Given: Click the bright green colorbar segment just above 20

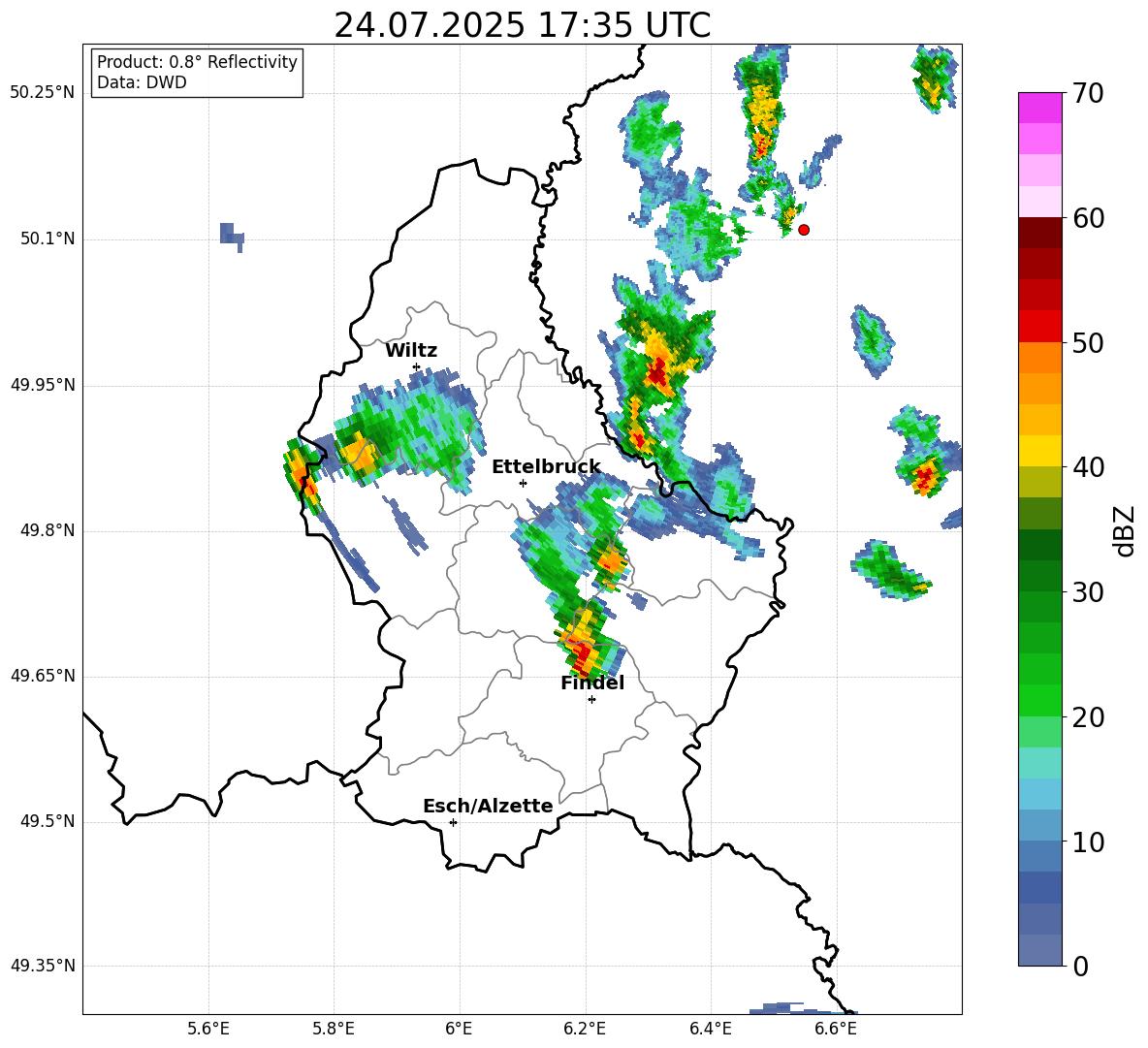Looking at the screenshot, I should click(1040, 700).
